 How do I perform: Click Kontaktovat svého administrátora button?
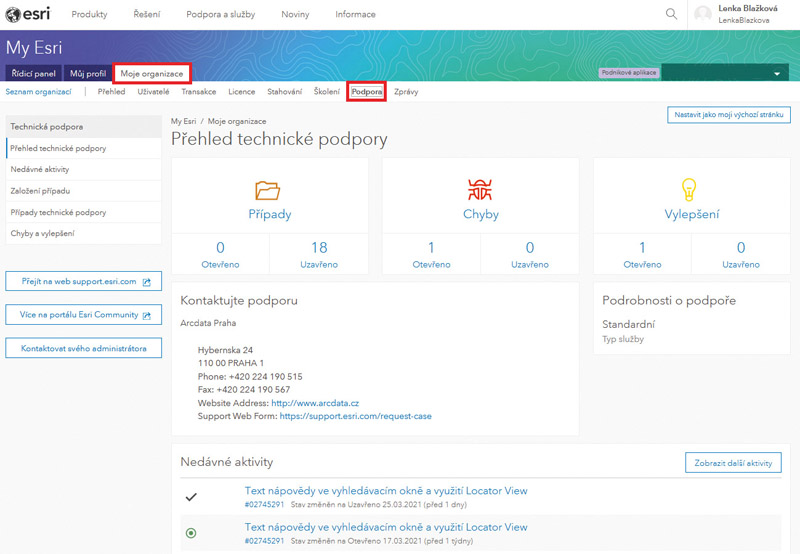tap(84, 348)
